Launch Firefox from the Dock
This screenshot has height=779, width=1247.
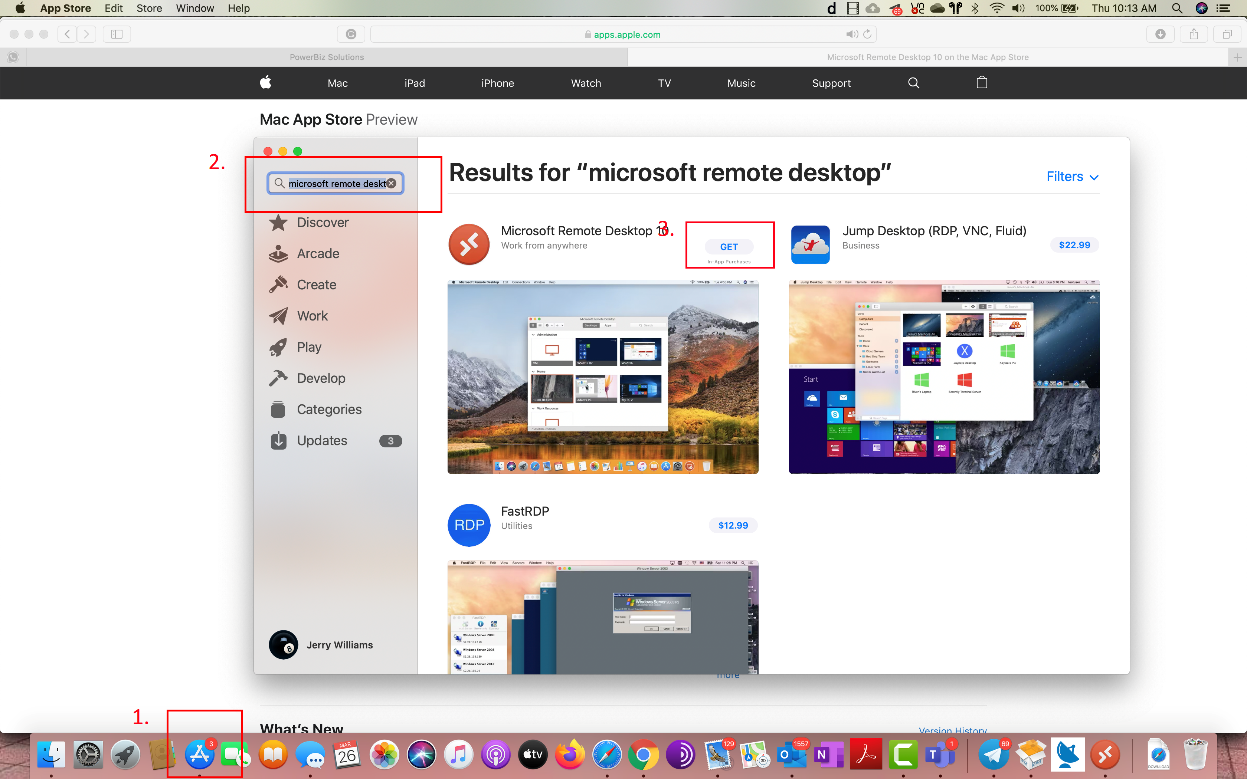(570, 755)
